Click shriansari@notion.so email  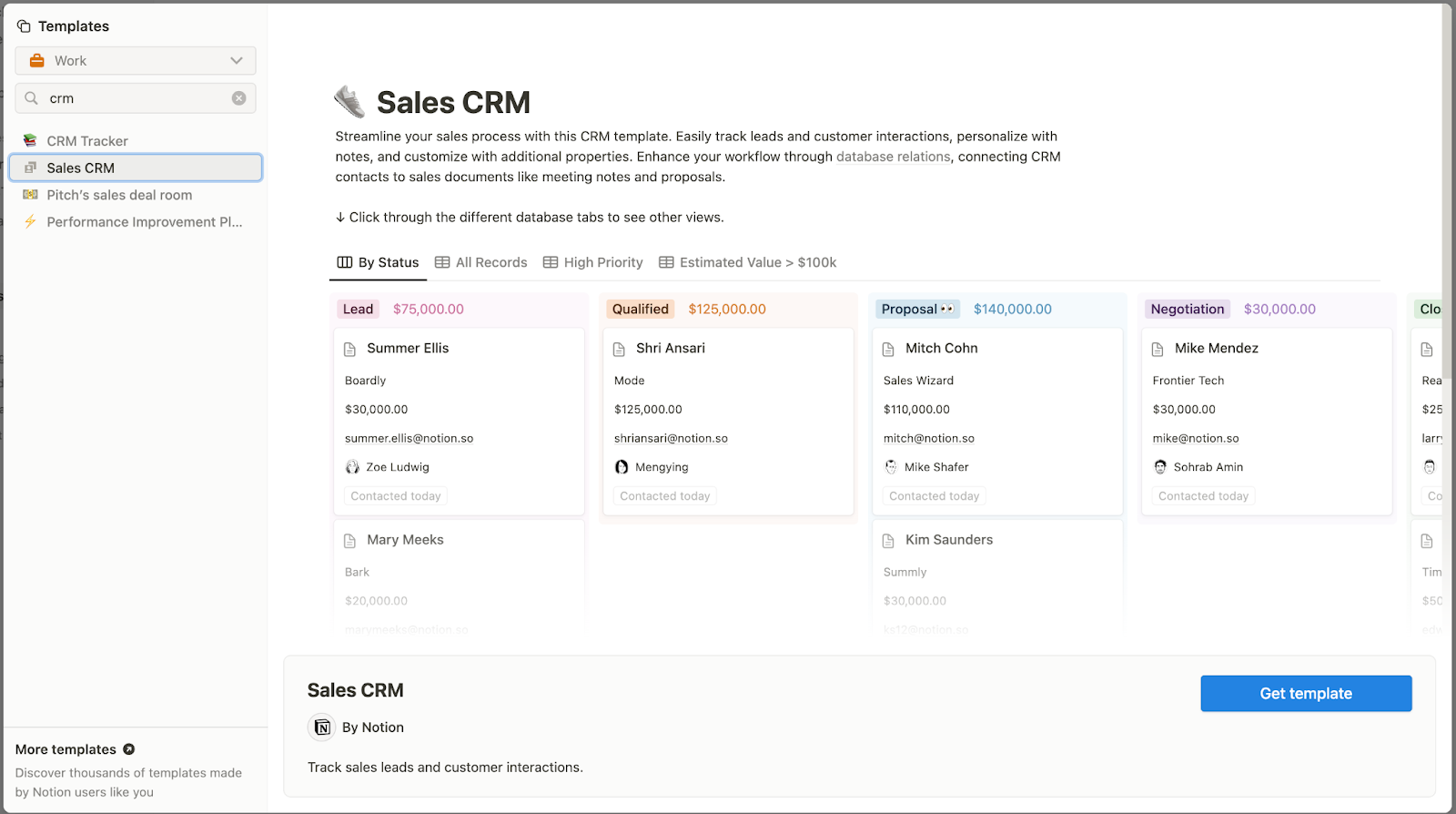coord(671,438)
